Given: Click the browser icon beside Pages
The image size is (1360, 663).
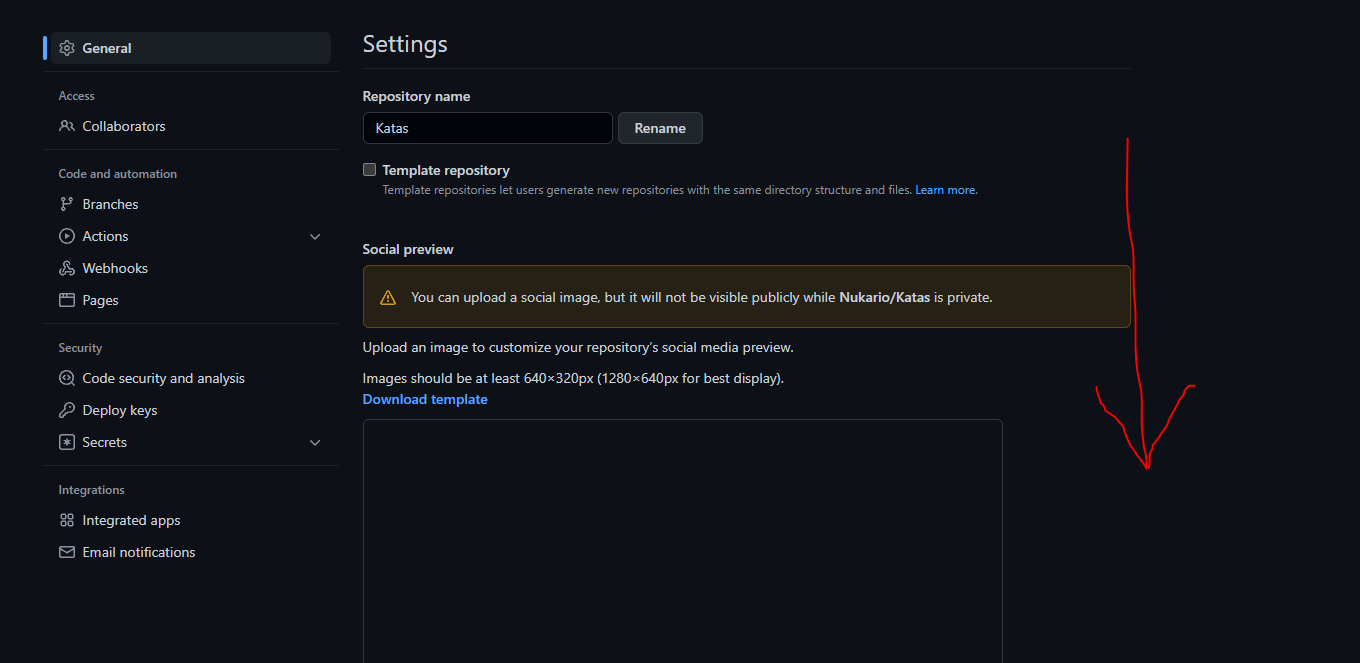Looking at the screenshot, I should (67, 300).
